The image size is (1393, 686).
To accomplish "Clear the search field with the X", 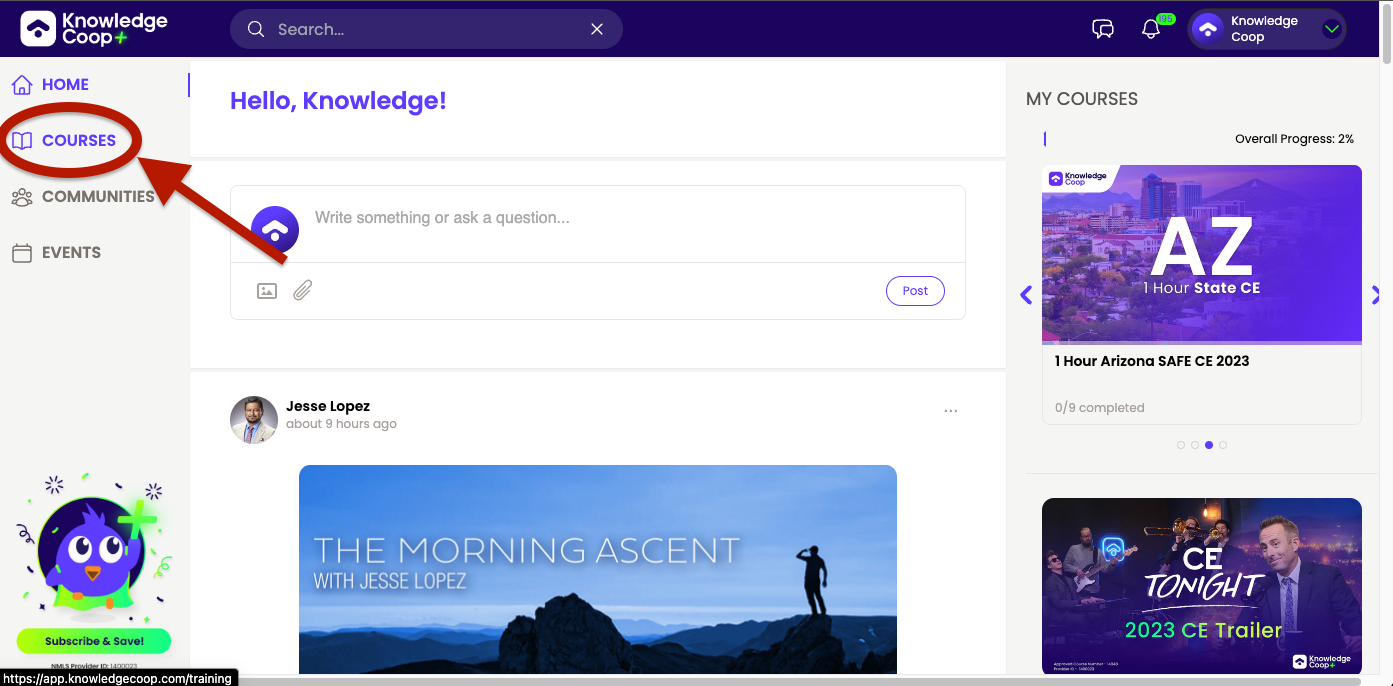I will [x=597, y=29].
